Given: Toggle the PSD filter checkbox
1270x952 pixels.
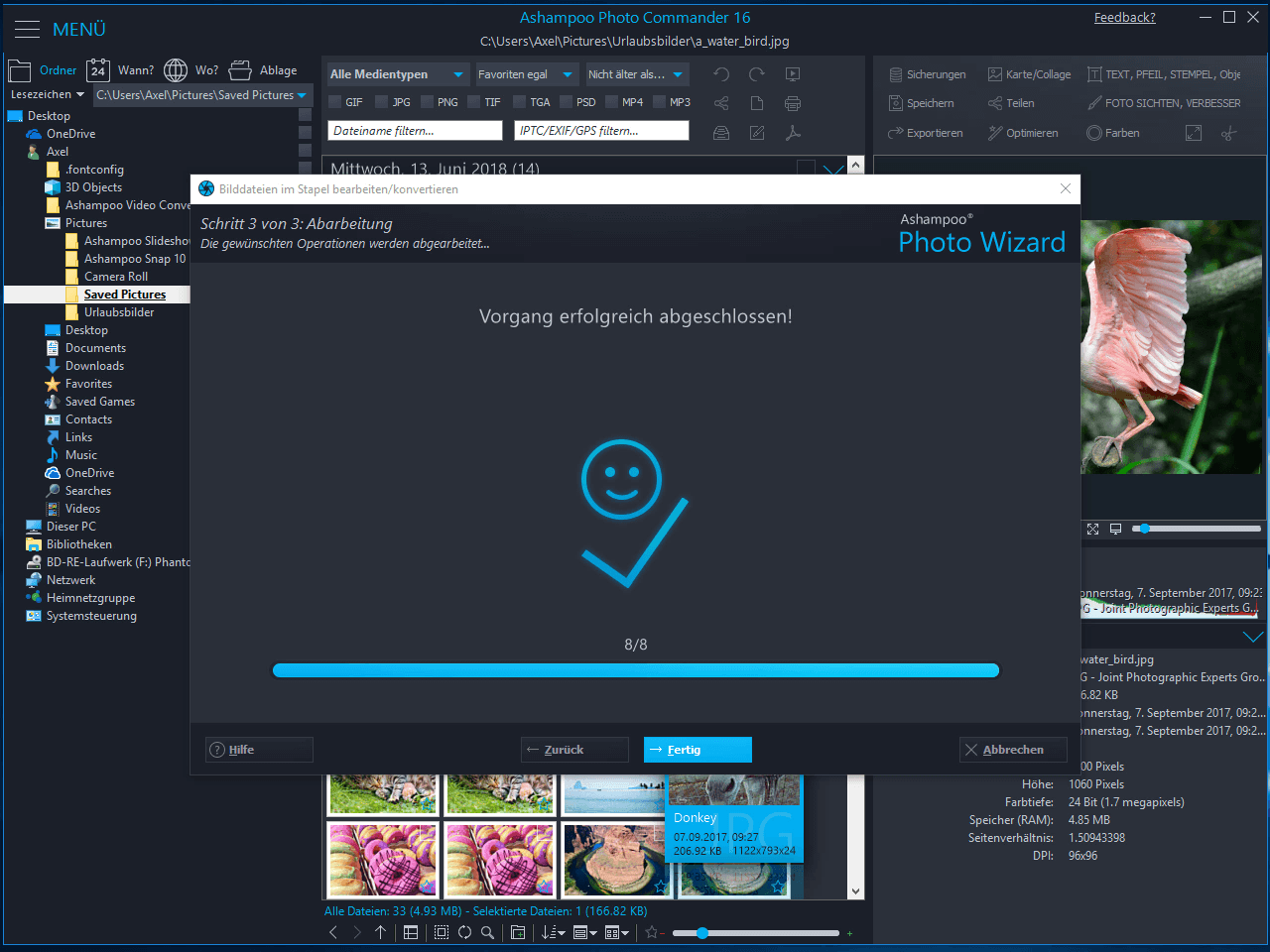Looking at the screenshot, I should coord(567,102).
